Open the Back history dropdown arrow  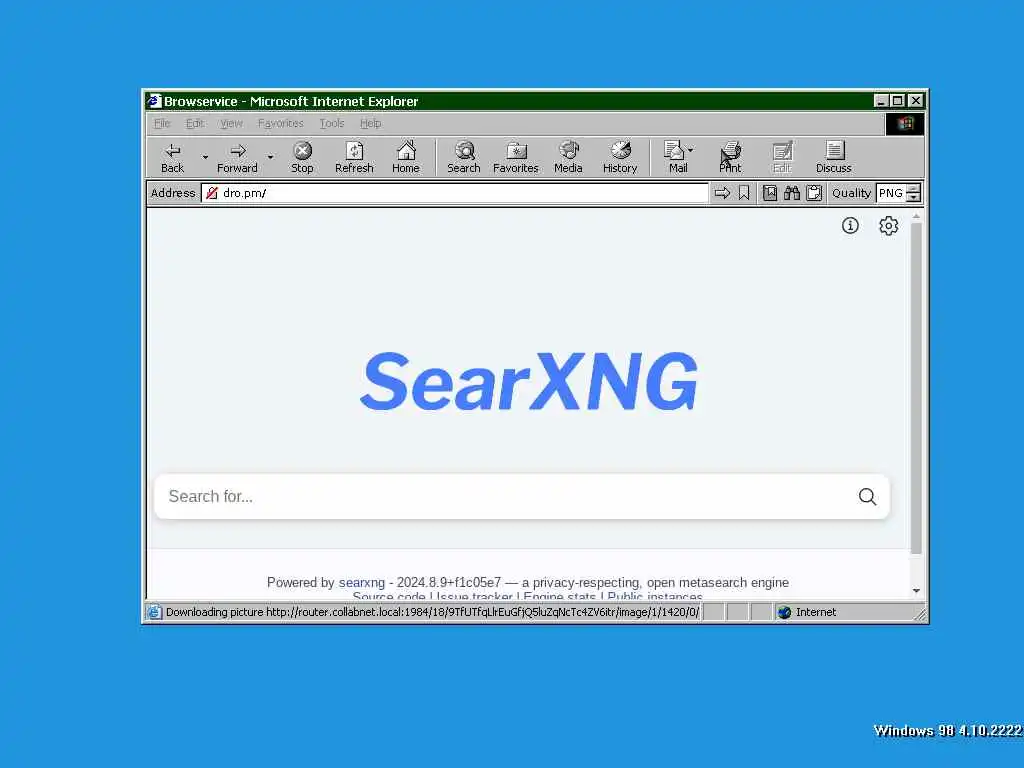(x=205, y=157)
